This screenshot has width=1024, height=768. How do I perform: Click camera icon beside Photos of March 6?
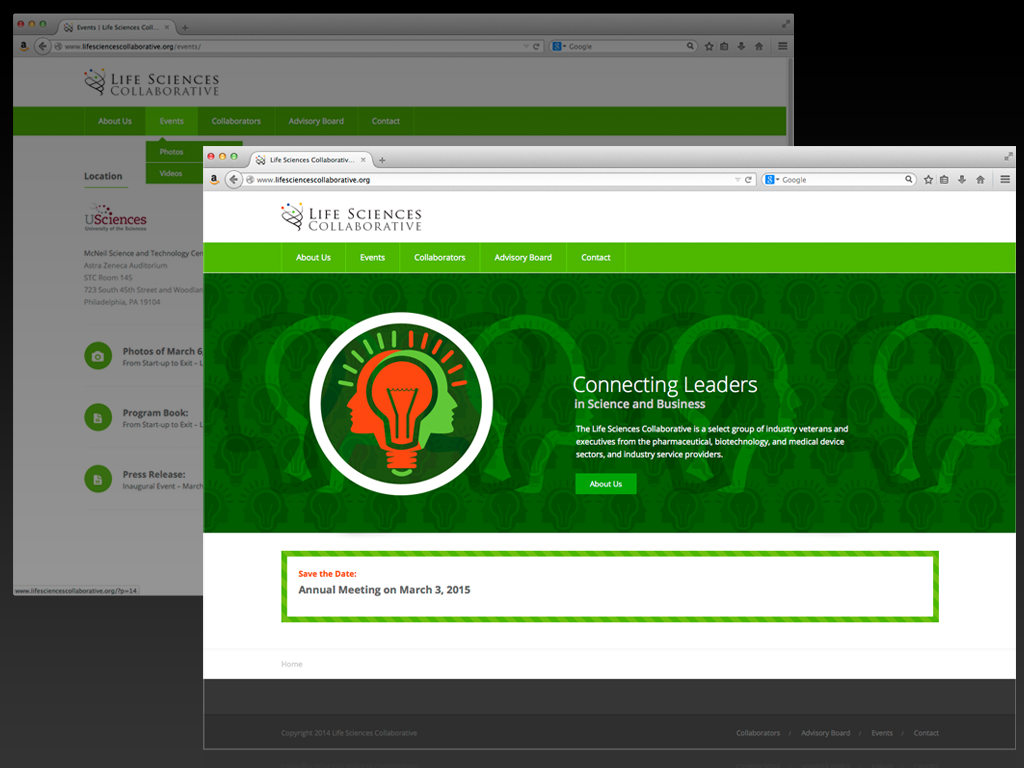(98, 356)
